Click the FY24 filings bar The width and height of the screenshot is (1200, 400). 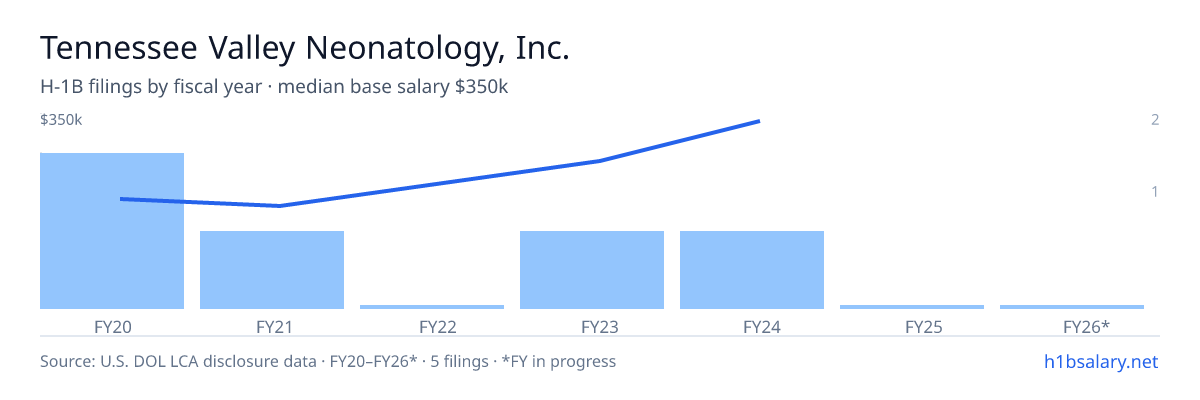752,270
